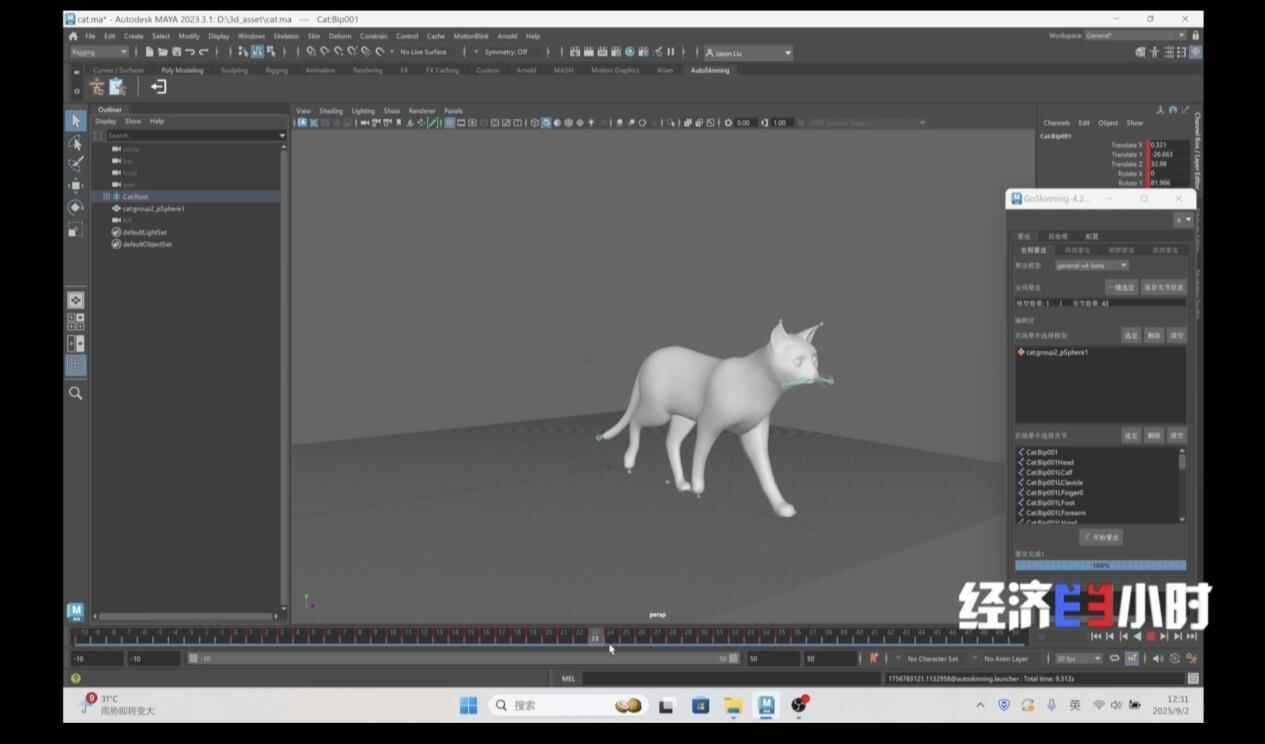Screen dimensions: 1265x744
Task: Toggle the audio mute icon near playback options
Action: pos(1158,659)
